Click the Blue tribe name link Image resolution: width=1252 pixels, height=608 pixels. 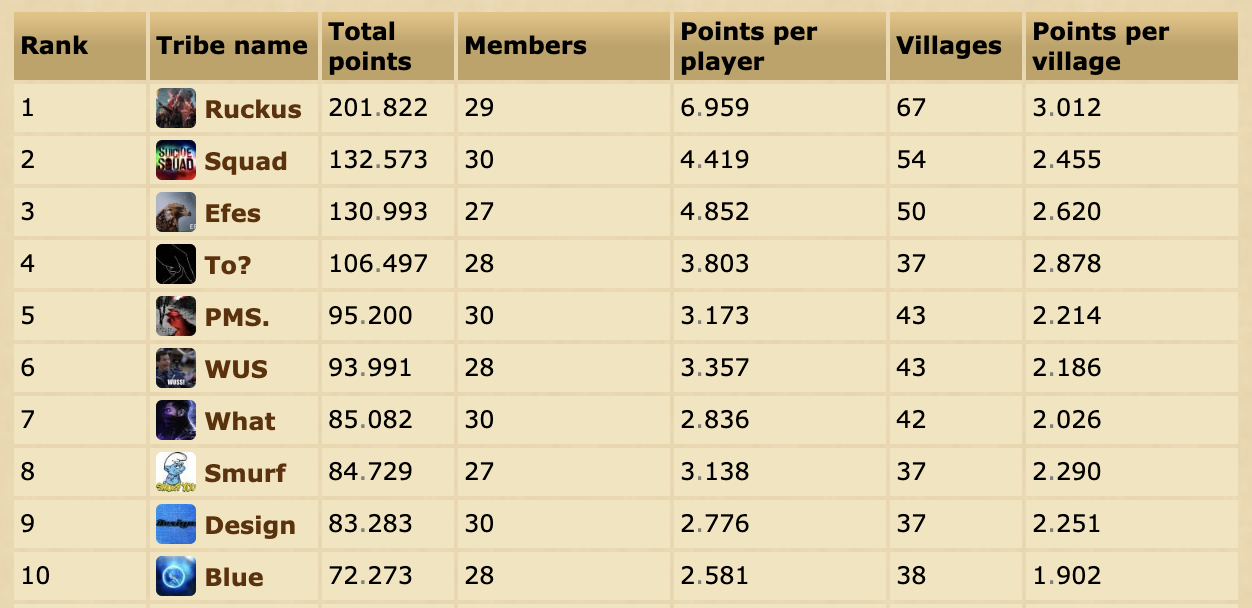(x=234, y=577)
